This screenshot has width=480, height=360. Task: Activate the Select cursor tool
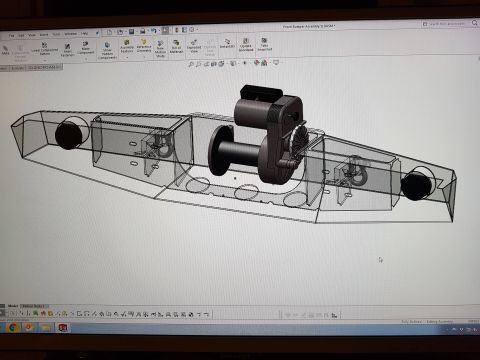point(166,31)
